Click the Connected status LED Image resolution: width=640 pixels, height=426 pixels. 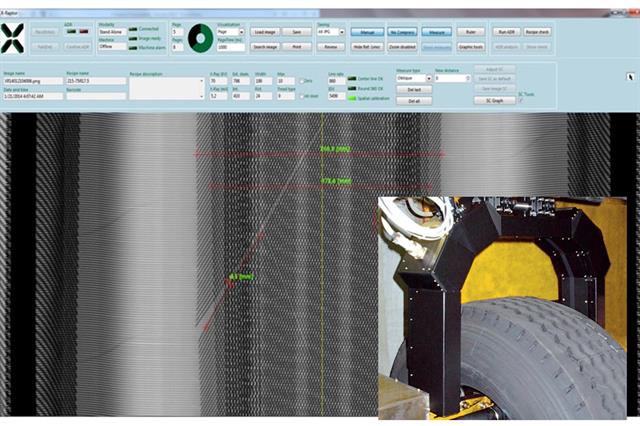[x=133, y=29]
